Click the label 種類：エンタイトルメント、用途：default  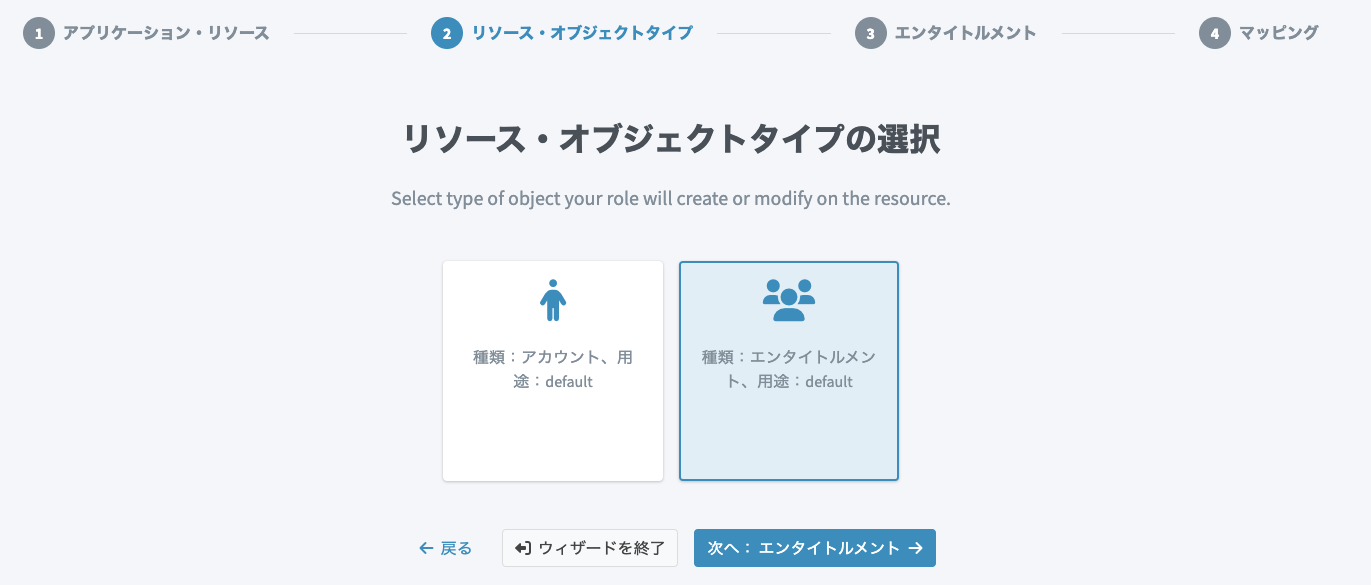click(789, 369)
